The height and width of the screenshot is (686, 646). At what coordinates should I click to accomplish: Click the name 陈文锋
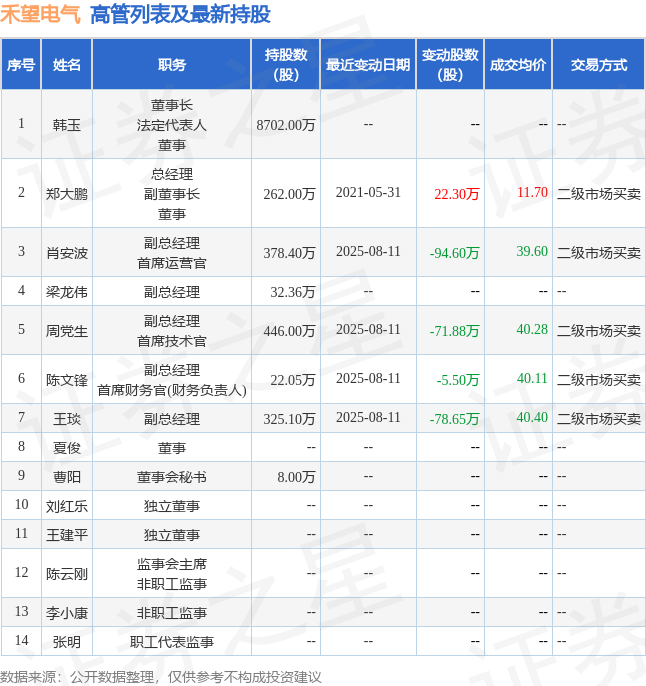(66, 380)
